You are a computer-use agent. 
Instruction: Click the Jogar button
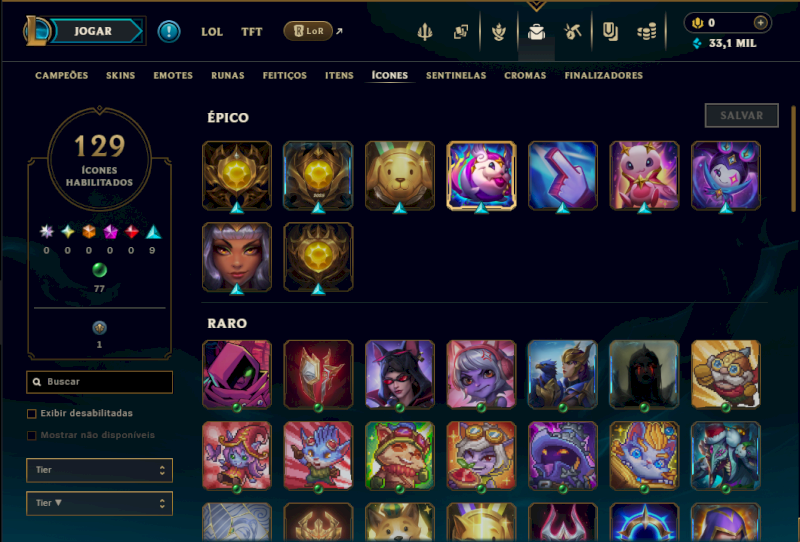coord(93,31)
